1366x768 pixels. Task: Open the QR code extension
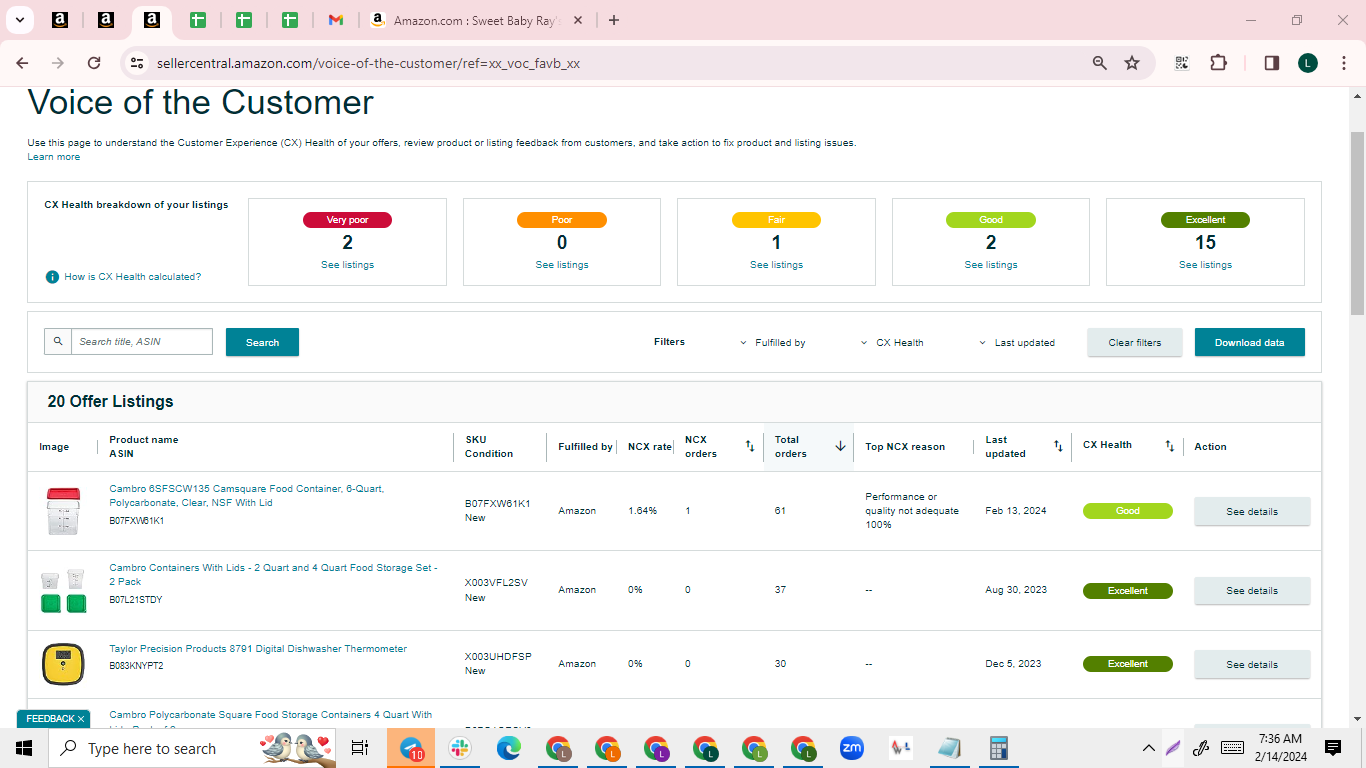(1182, 63)
